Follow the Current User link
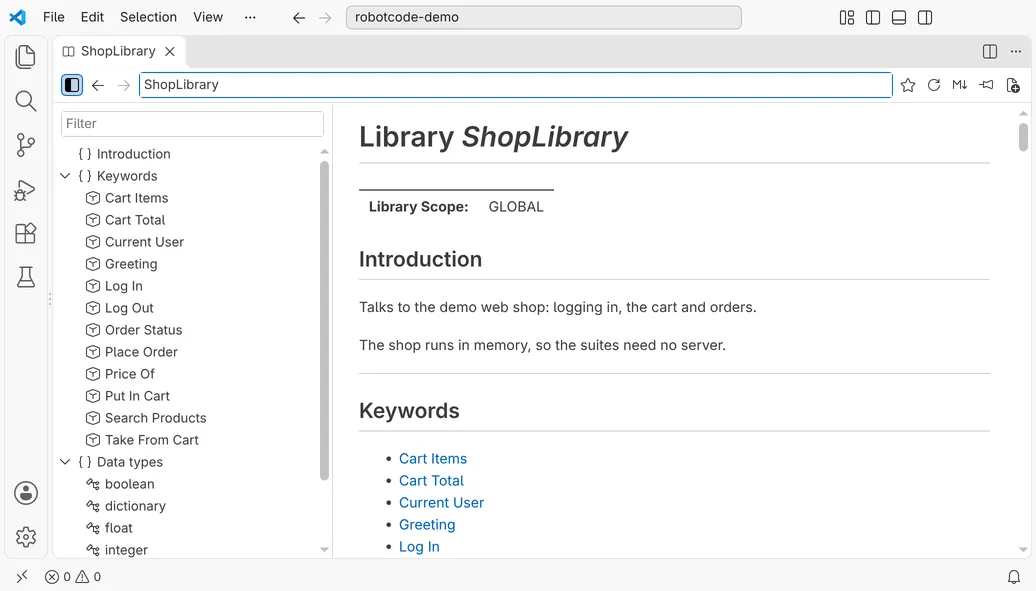The width and height of the screenshot is (1036, 591). coord(441,502)
